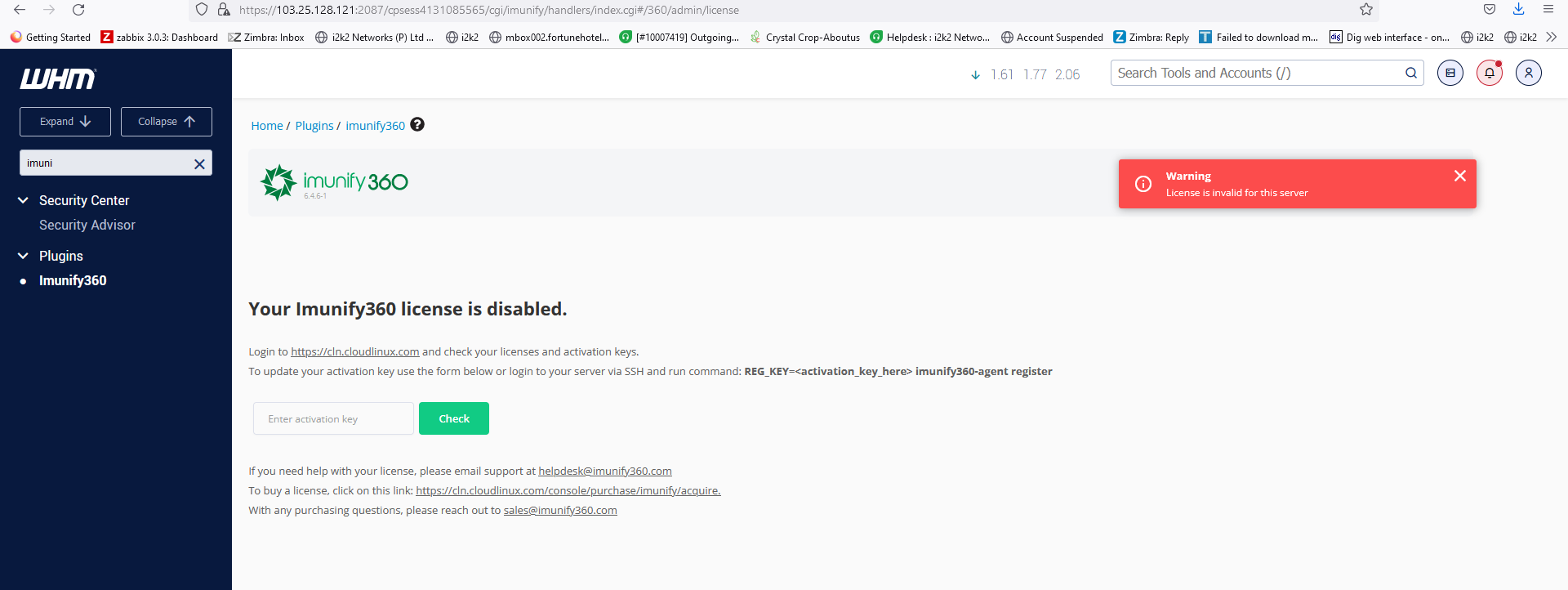Go forward with the browser forward arrow
The image size is (1568, 590).
[49, 10]
